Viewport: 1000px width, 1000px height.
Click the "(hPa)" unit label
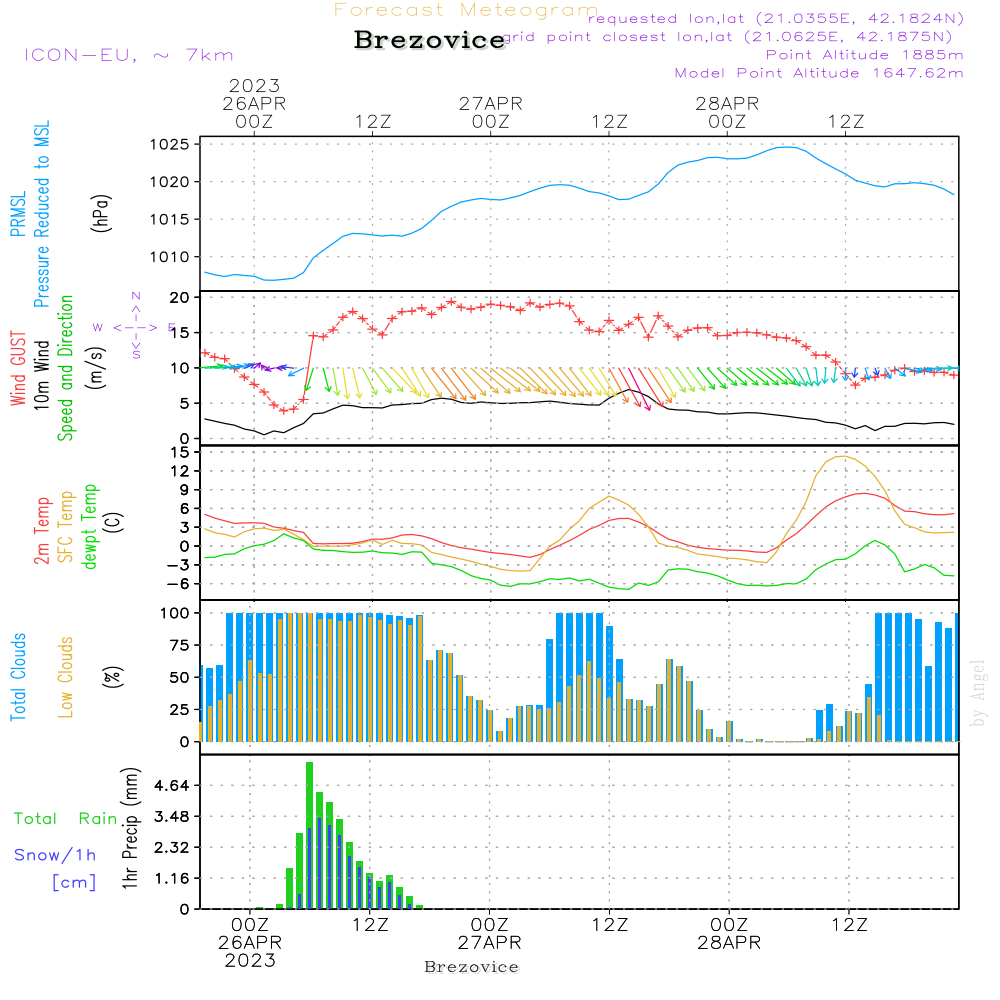tap(101, 213)
